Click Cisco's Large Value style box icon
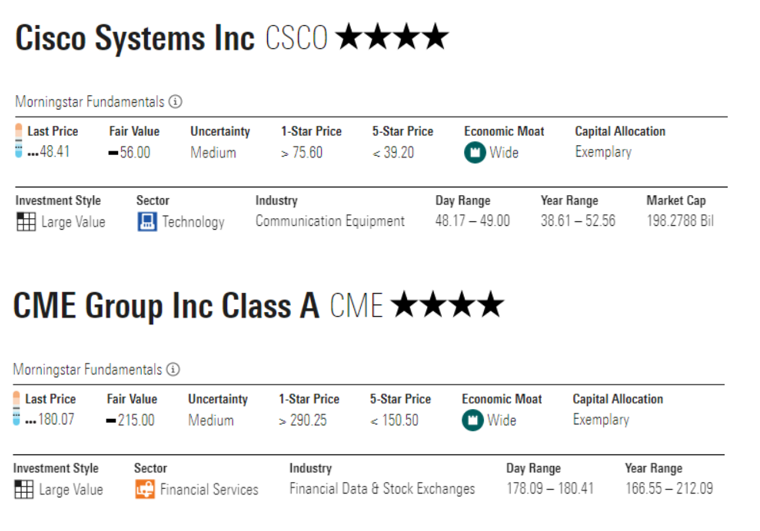Viewport: 760px width, 531px height. pos(26,222)
